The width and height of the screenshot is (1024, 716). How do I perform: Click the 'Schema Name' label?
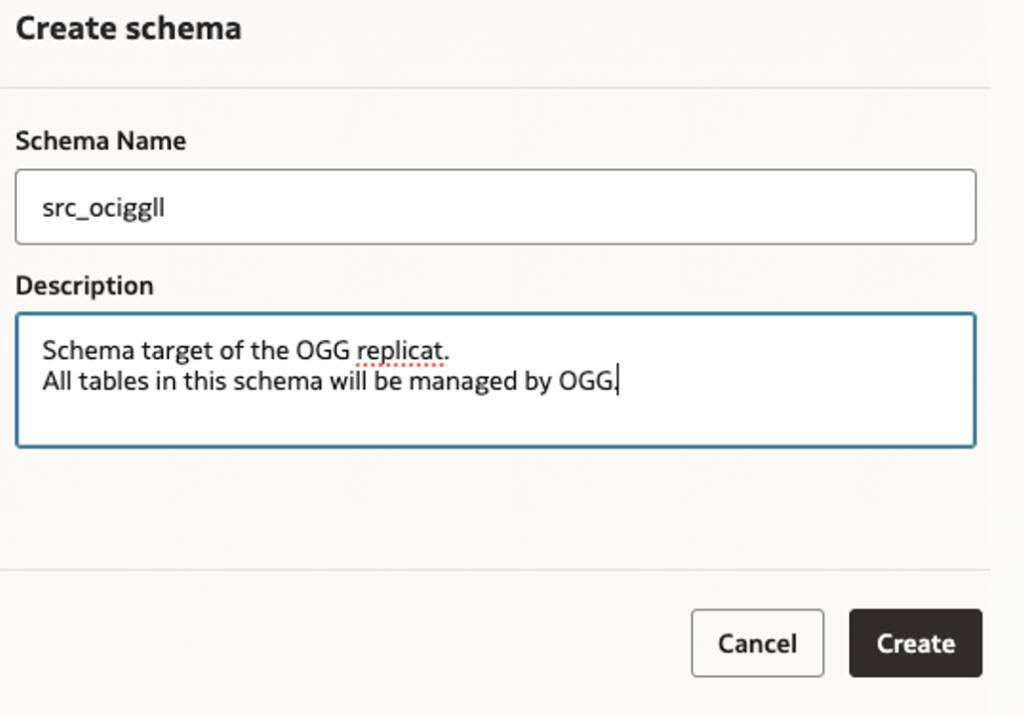point(100,141)
